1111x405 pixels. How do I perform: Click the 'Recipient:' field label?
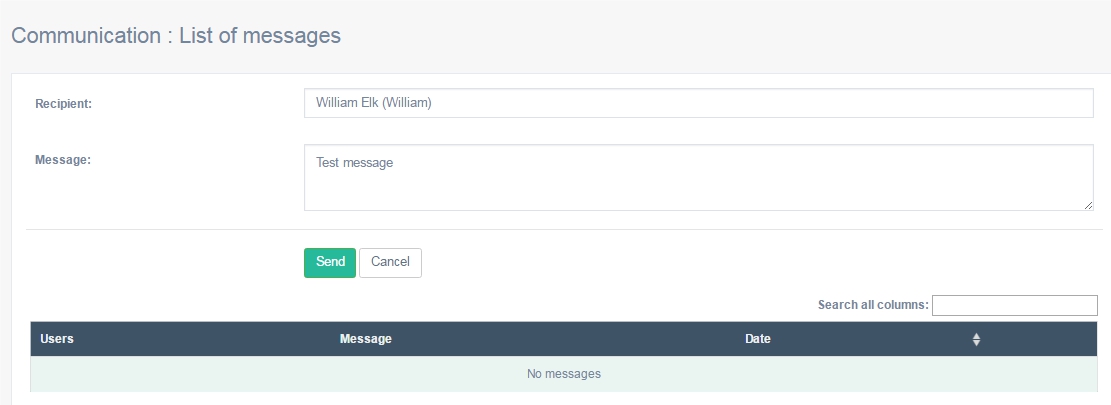[64, 104]
